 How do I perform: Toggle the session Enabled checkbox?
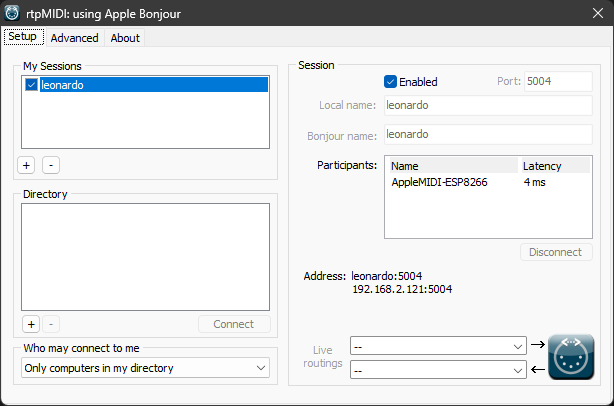[x=390, y=82]
